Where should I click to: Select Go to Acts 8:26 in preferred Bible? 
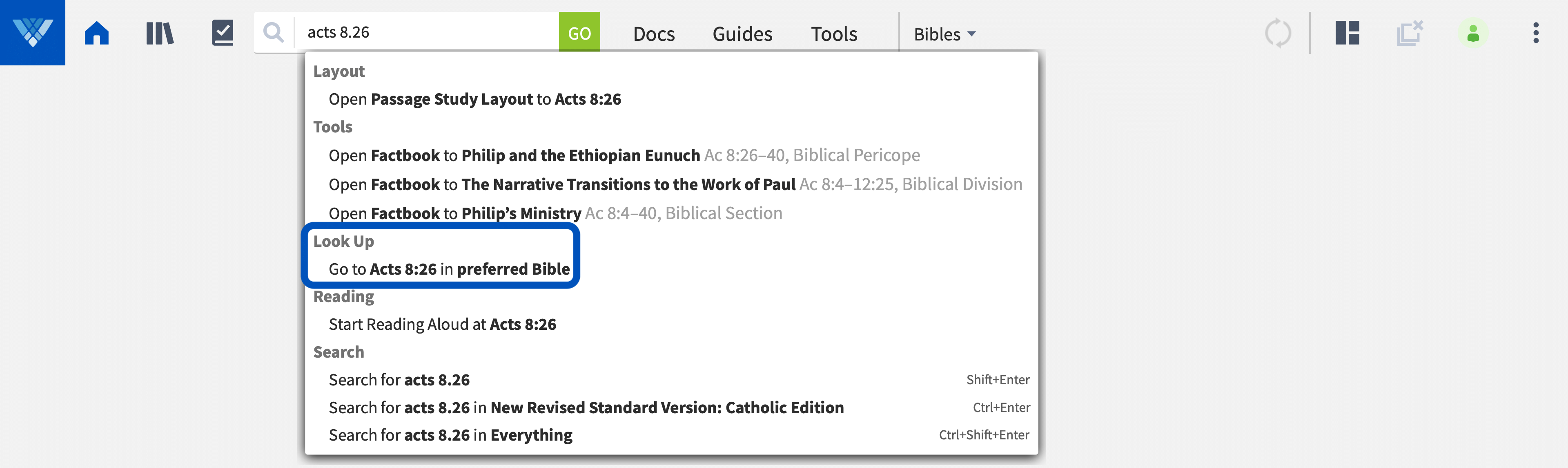449,269
